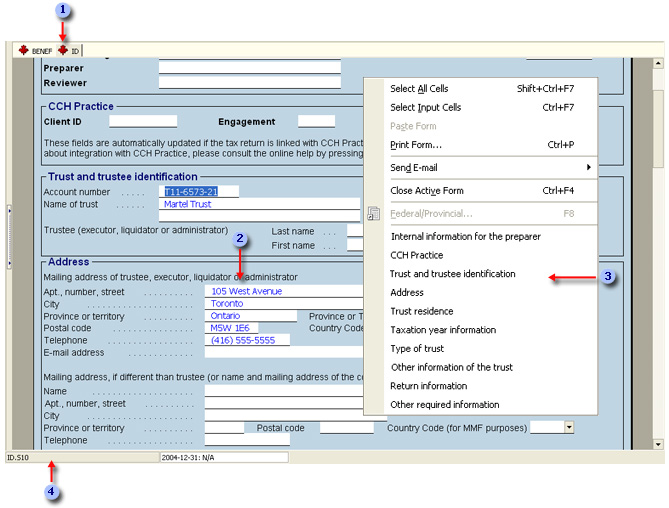Click the Name field under different mailing address
The image size is (669, 508).
284,391
